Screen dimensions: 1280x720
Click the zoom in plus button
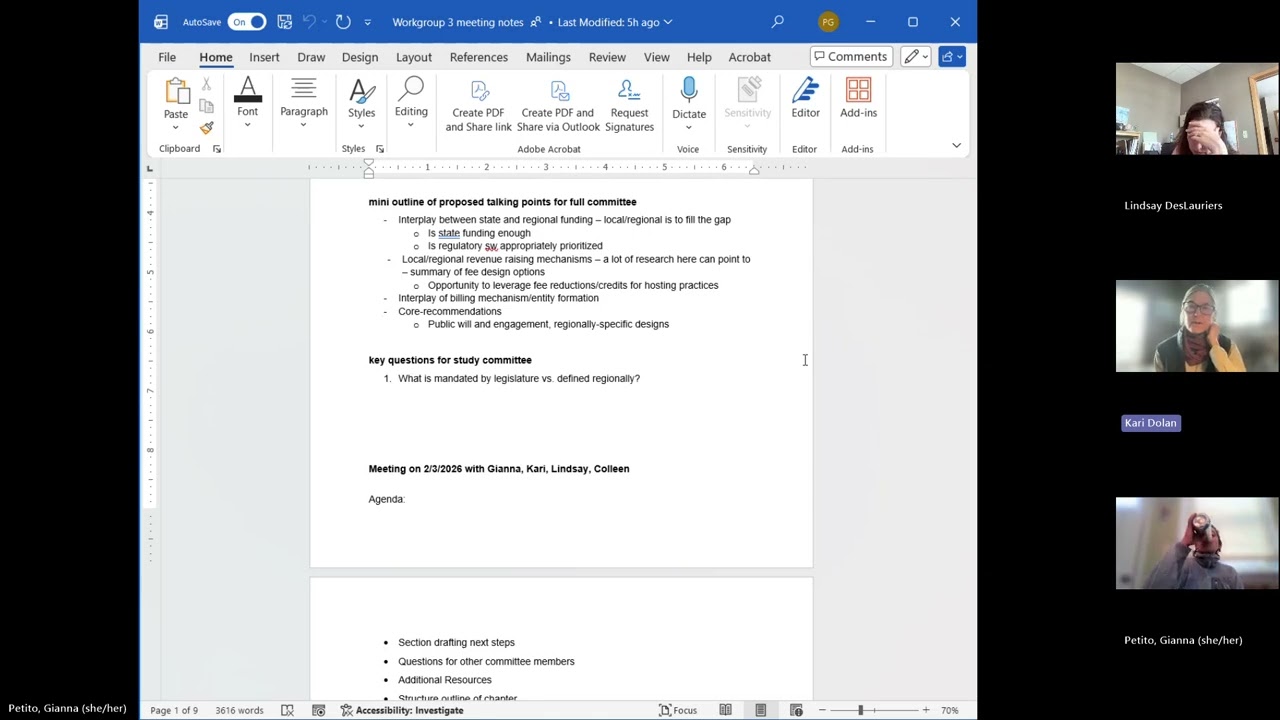coord(925,710)
